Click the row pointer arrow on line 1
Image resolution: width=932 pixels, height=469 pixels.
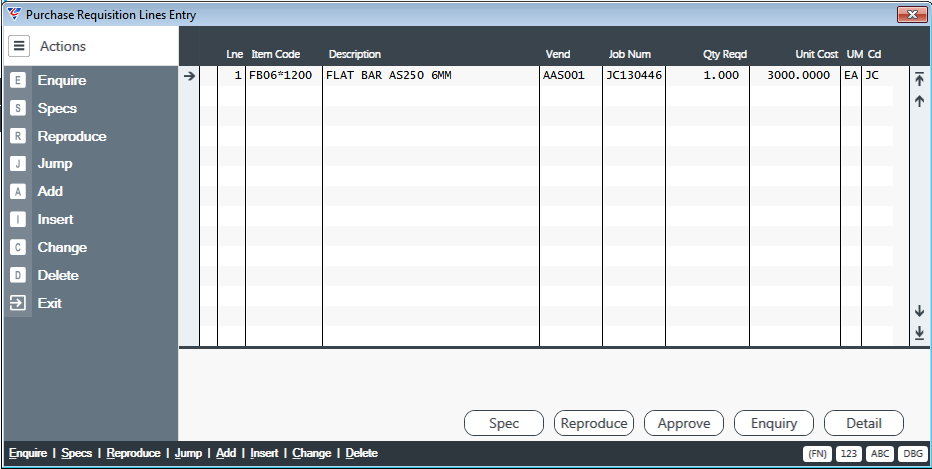click(x=190, y=76)
